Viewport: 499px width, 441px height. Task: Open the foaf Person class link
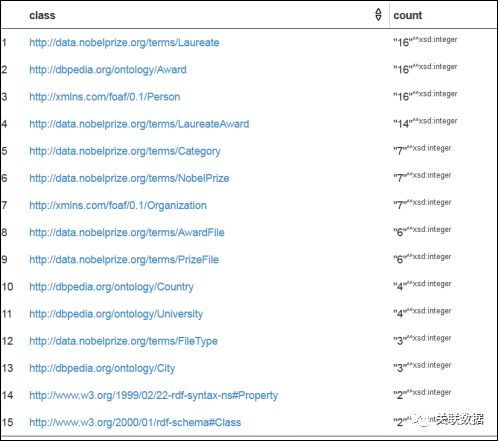105,97
